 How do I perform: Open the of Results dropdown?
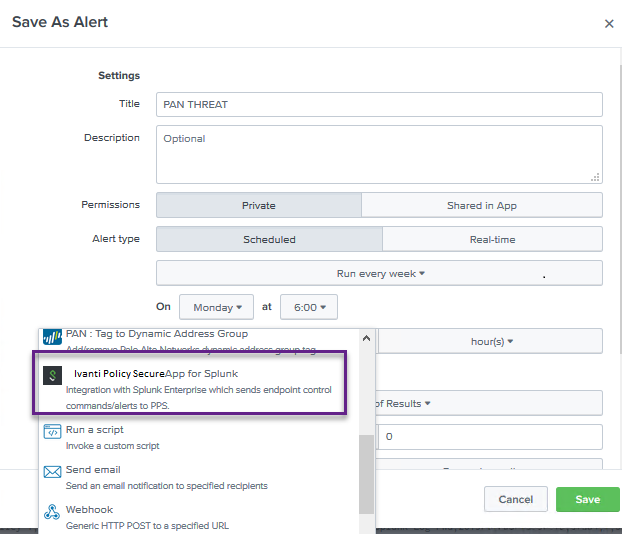click(489, 403)
